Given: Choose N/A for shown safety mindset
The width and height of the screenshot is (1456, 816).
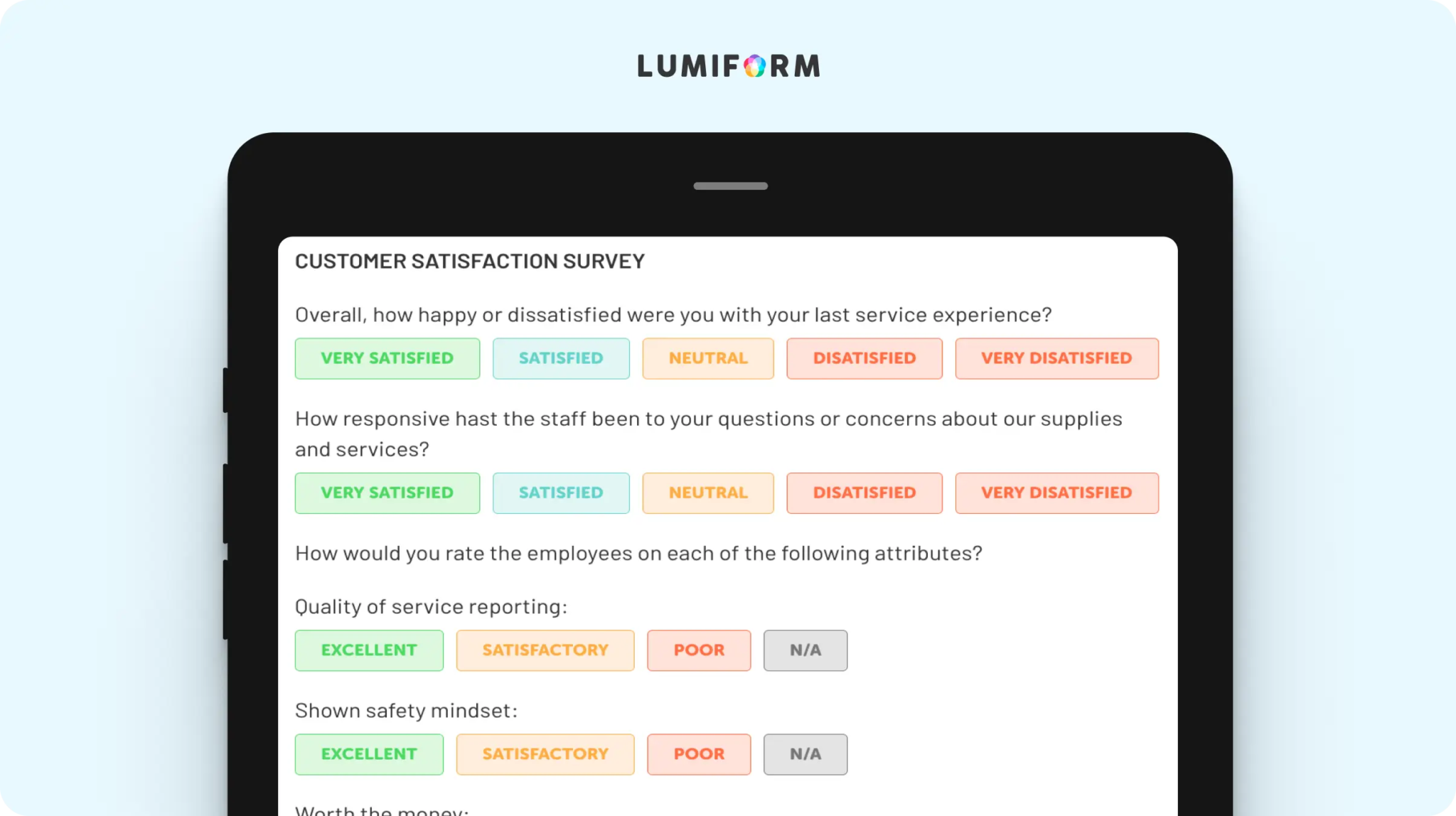Looking at the screenshot, I should [805, 754].
